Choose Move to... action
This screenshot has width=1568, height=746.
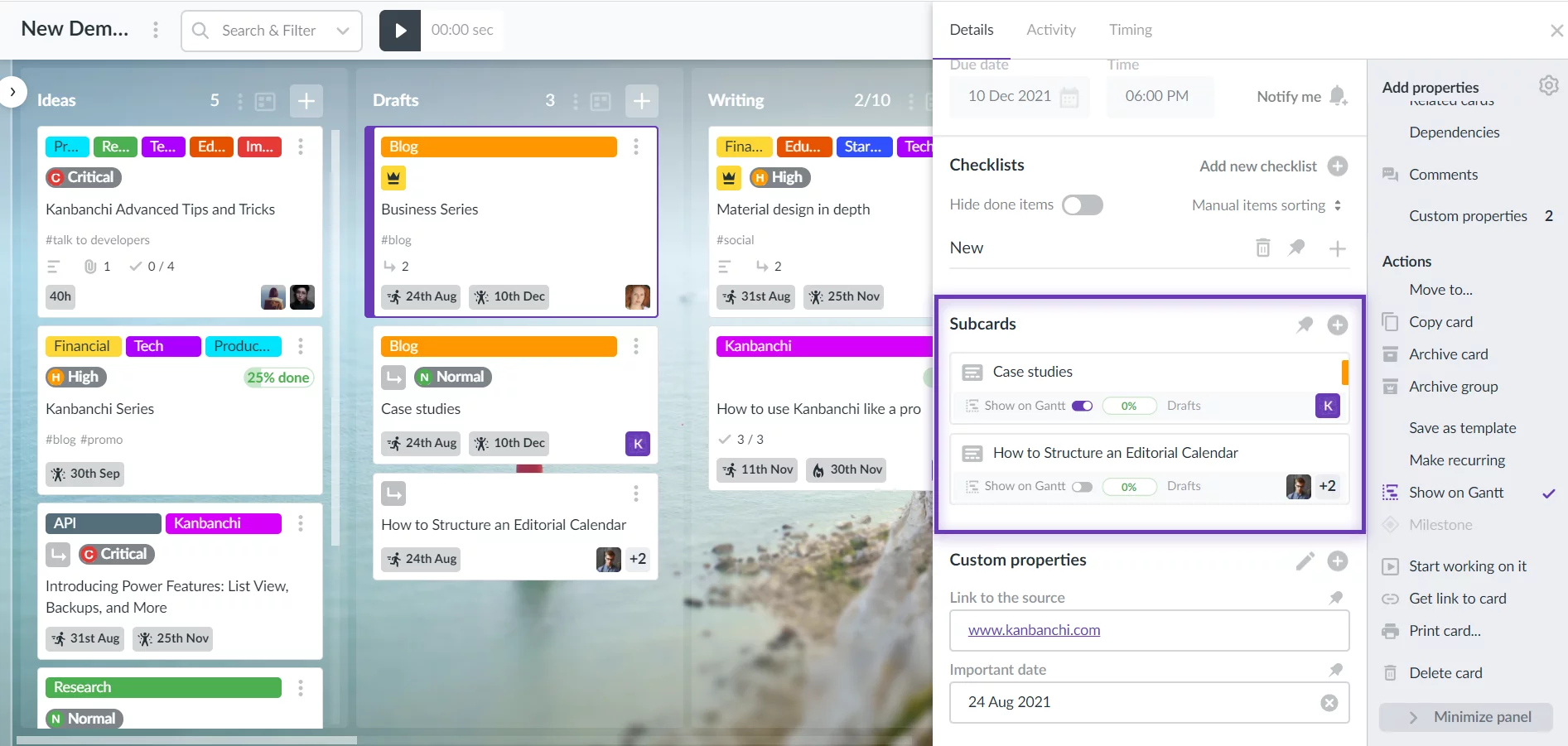coord(1441,290)
